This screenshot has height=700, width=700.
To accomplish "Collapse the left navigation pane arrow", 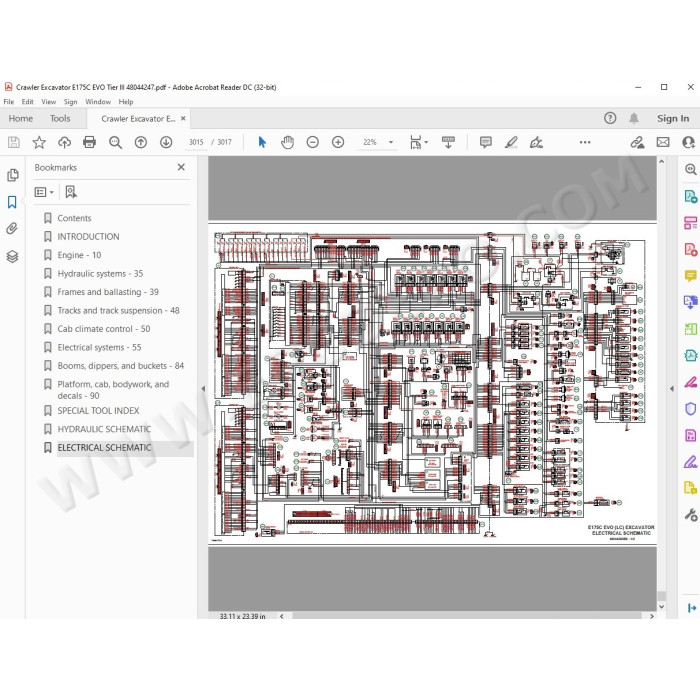I will [x=203, y=389].
